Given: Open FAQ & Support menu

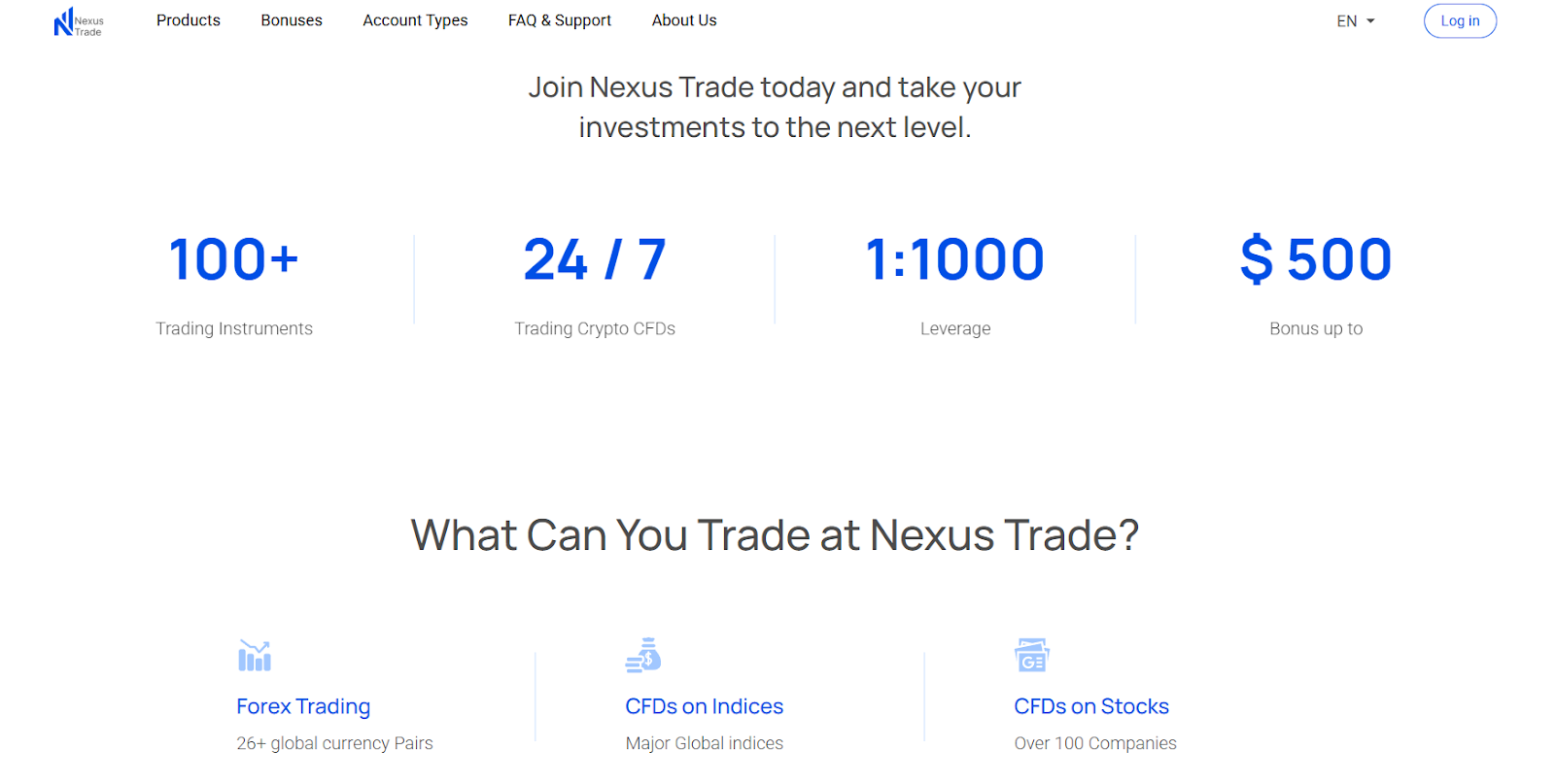Looking at the screenshot, I should [560, 20].
